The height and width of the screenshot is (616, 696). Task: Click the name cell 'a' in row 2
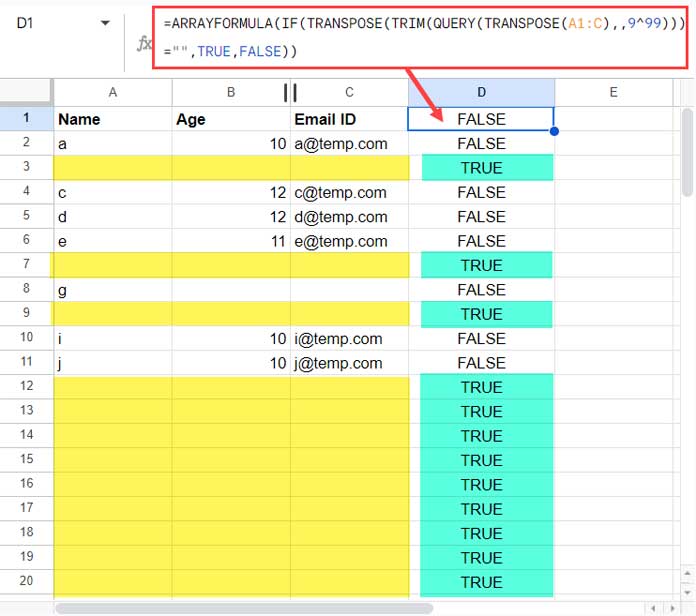[x=113, y=143]
